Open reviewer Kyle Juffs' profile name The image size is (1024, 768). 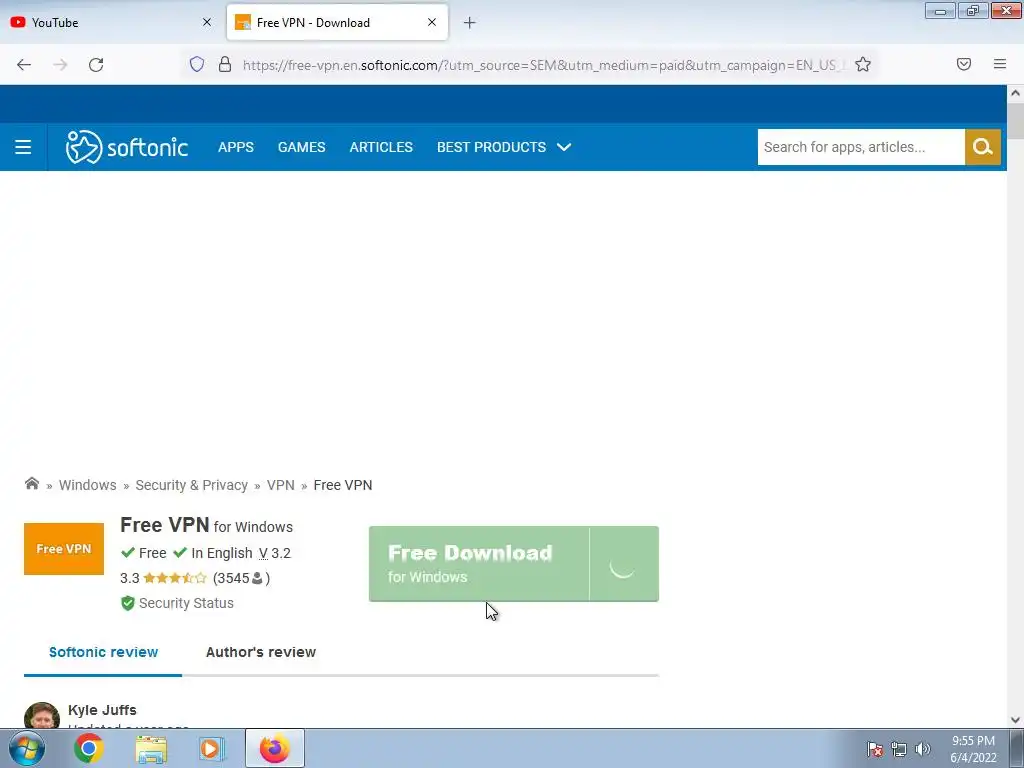103,710
